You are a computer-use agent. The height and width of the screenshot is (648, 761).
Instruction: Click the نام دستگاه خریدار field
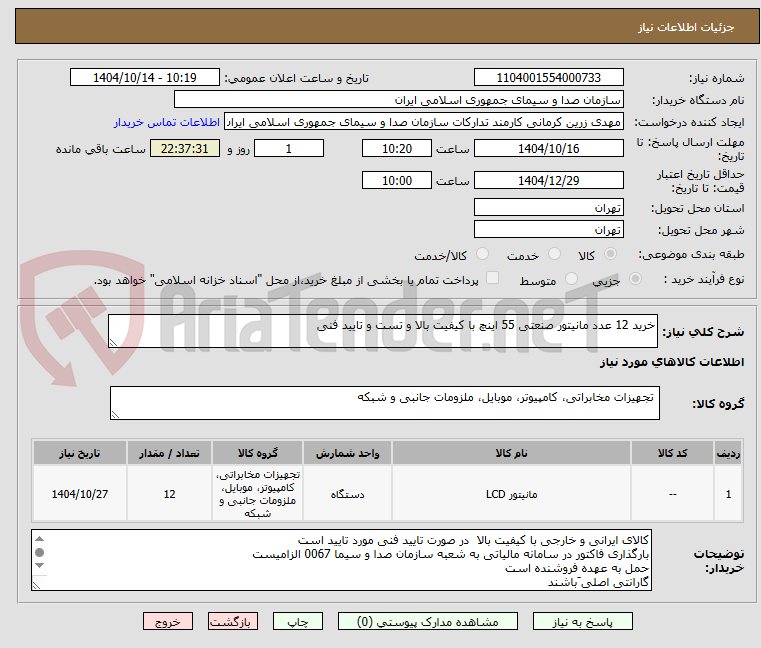pyautogui.click(x=398, y=100)
